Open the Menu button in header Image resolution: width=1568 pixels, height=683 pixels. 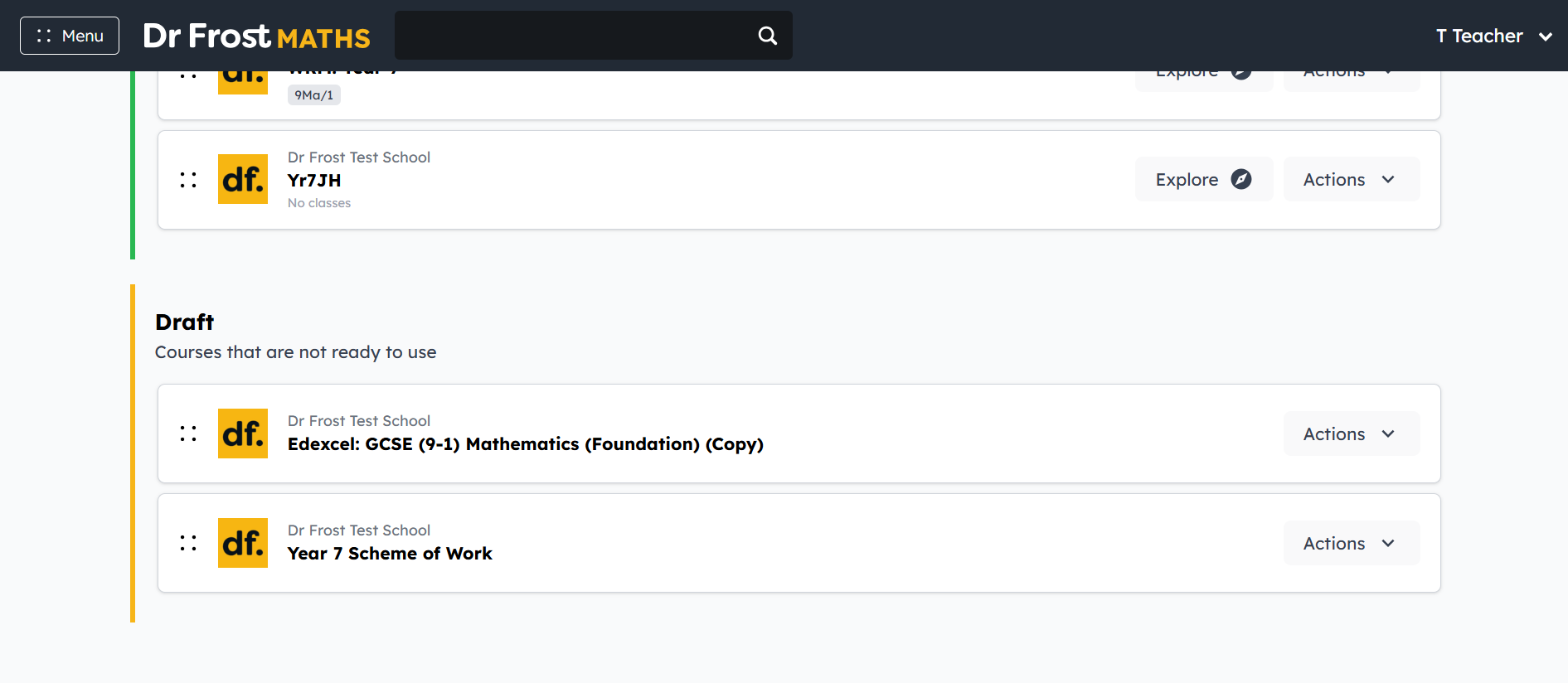70,36
